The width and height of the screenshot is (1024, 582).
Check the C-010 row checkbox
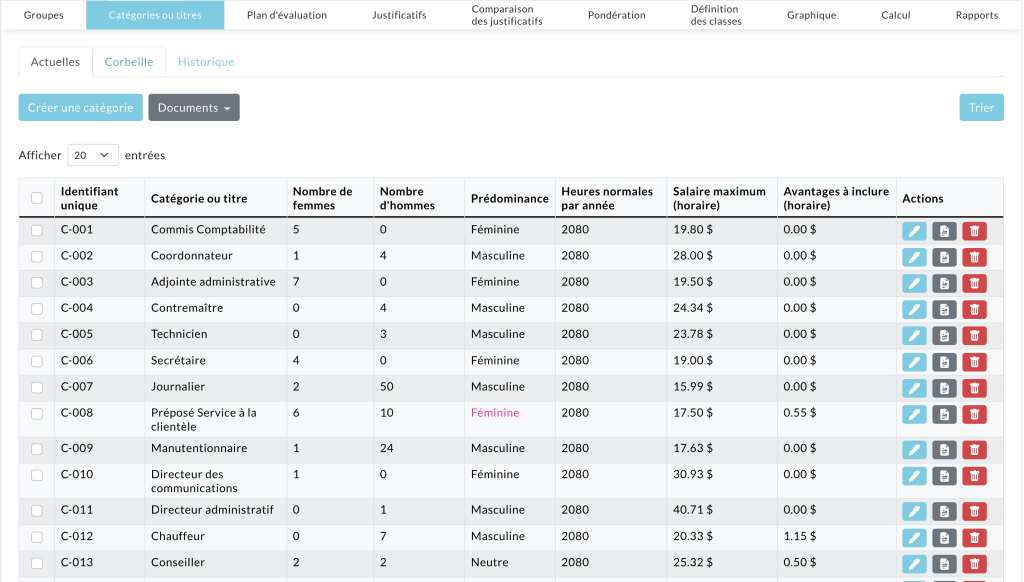37,475
